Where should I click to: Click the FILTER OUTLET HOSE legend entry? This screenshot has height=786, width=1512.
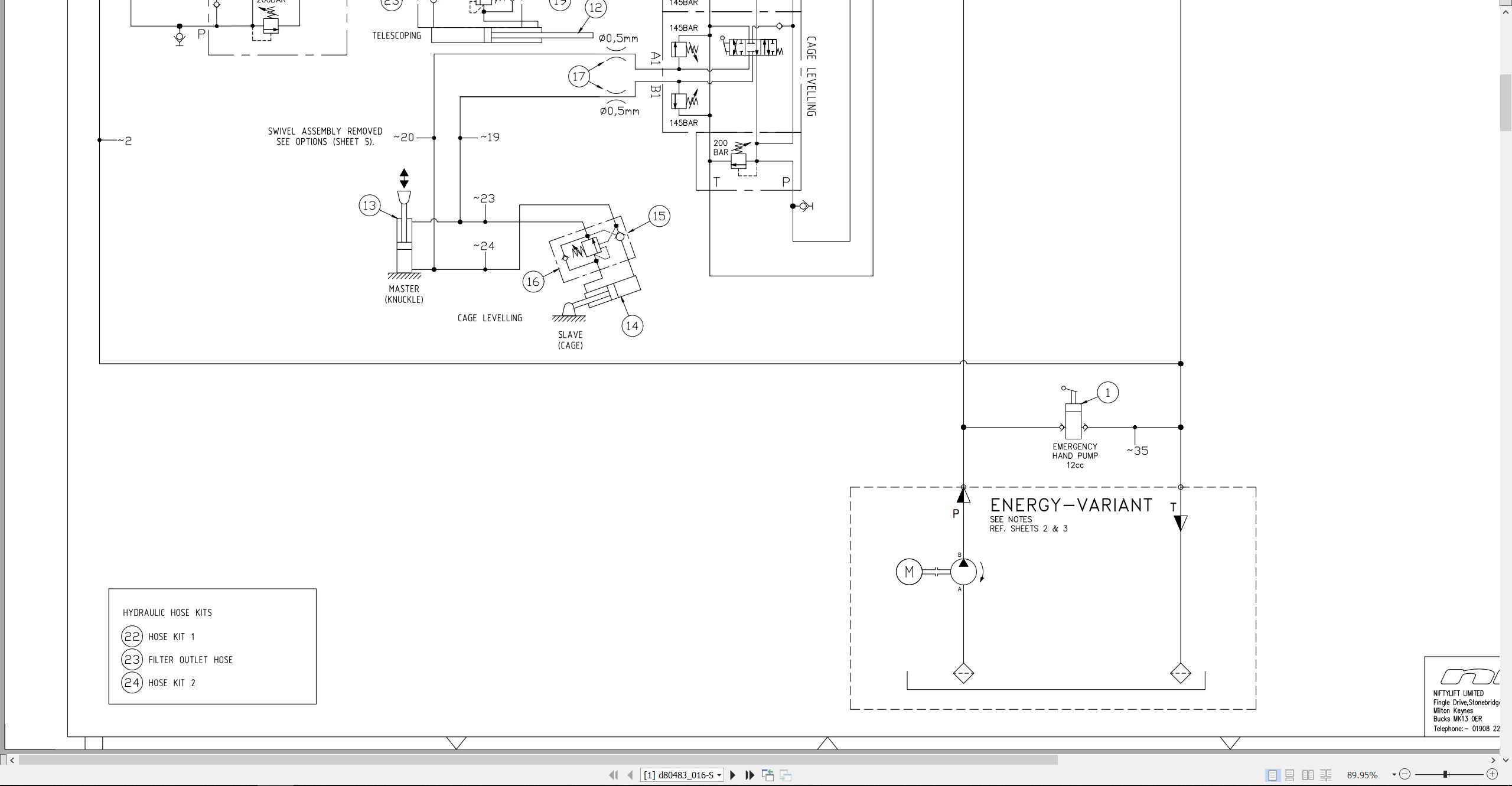tap(190, 660)
